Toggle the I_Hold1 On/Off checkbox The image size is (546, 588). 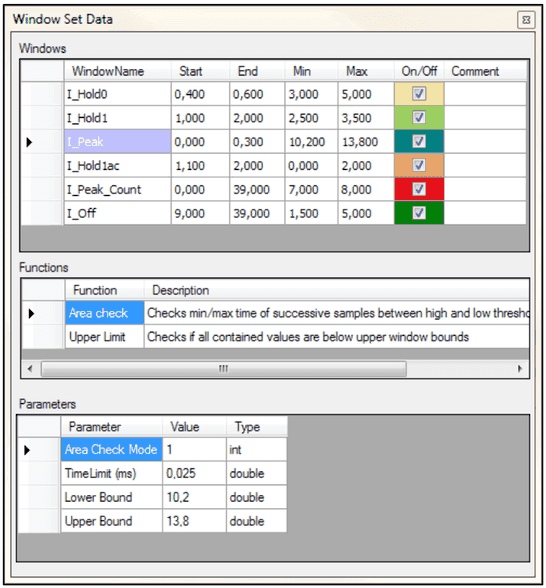(x=418, y=117)
